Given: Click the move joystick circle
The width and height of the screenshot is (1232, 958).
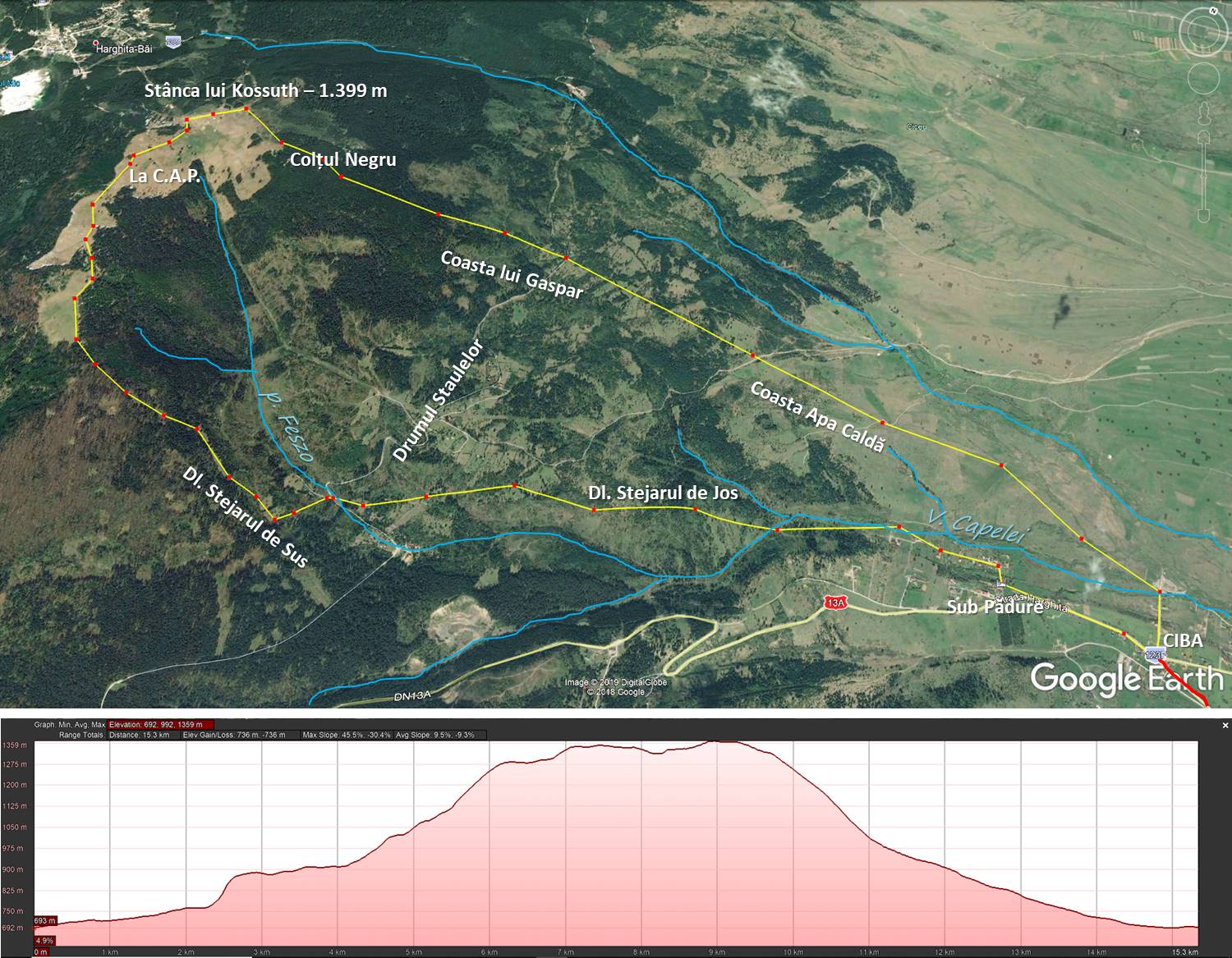Looking at the screenshot, I should [1204, 79].
